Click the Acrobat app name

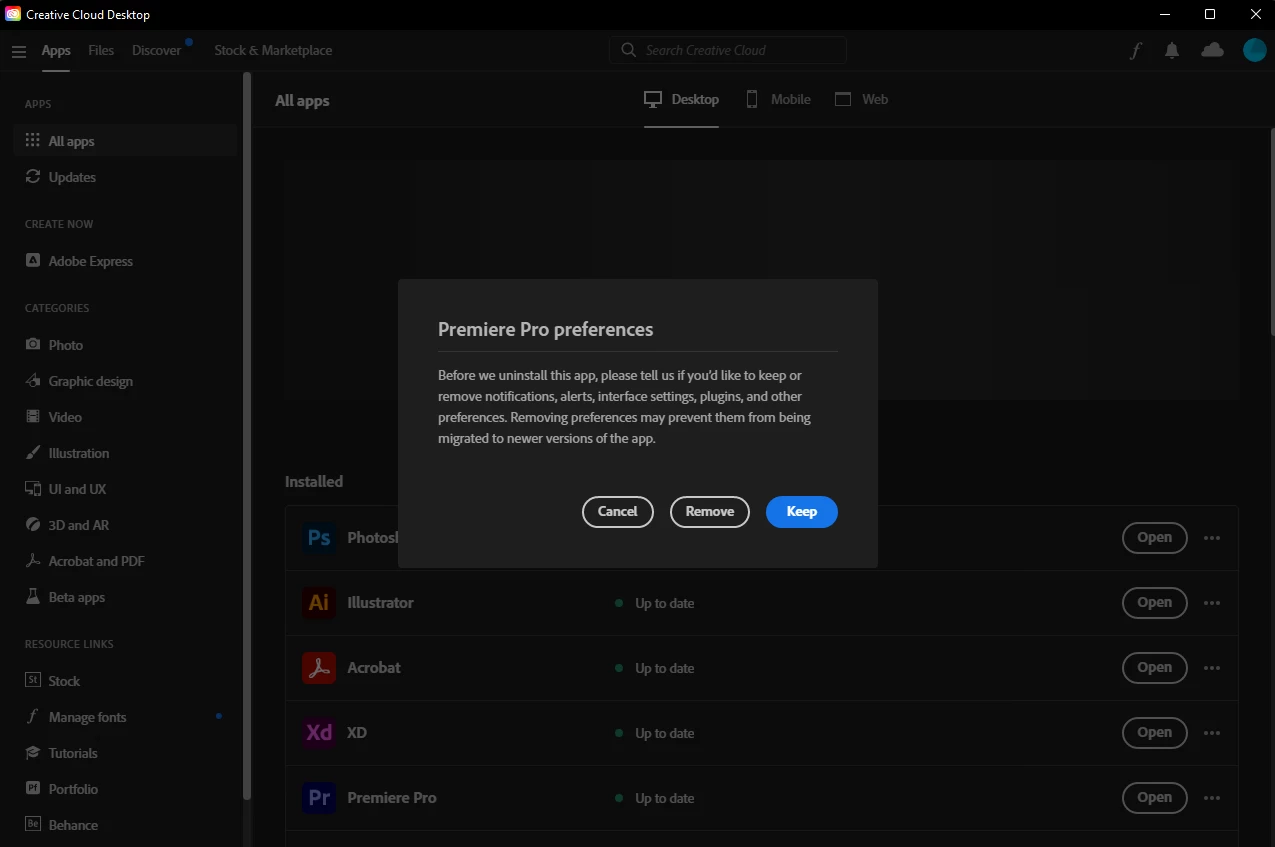374,668
